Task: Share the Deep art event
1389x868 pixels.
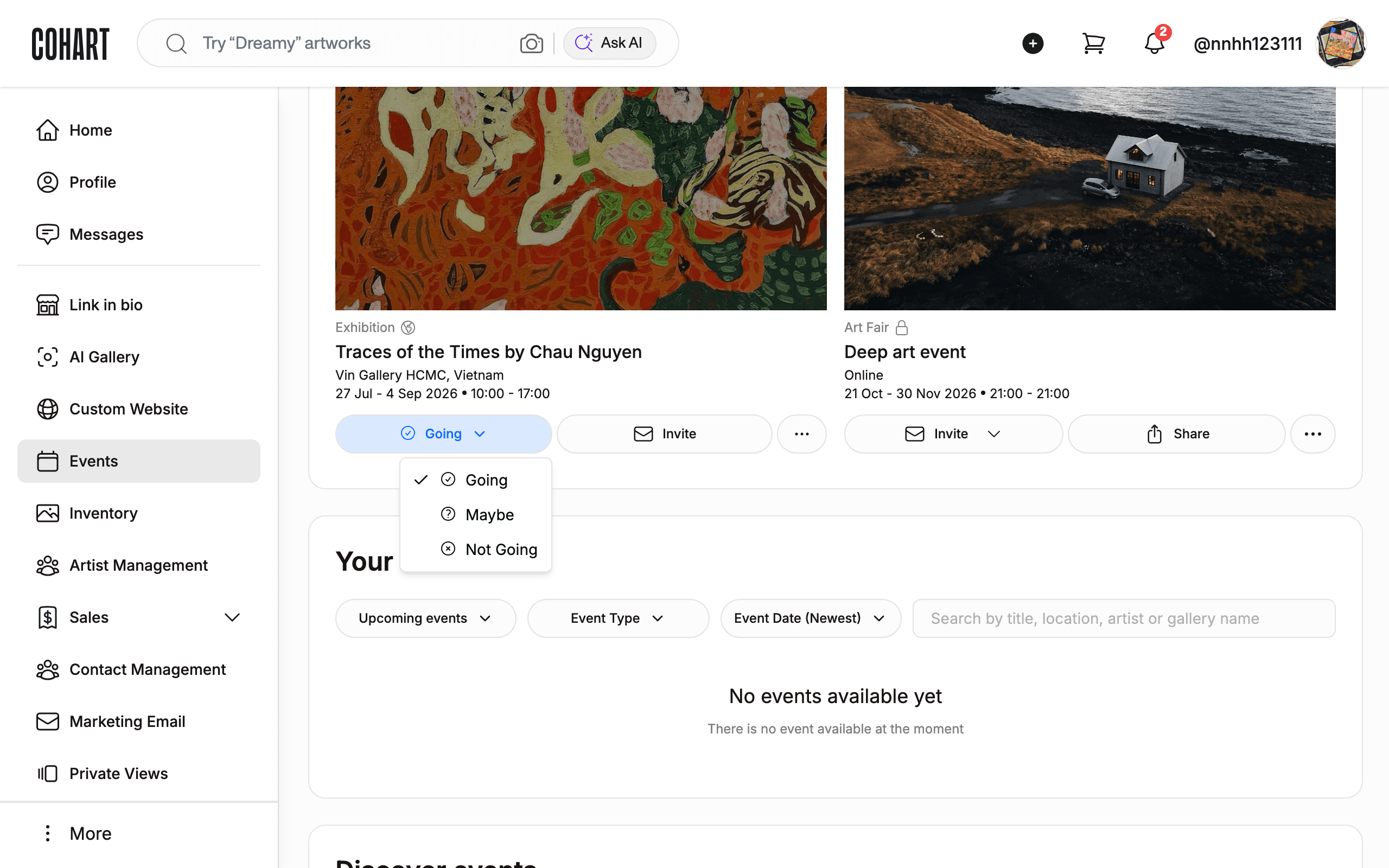Action: point(1176,434)
